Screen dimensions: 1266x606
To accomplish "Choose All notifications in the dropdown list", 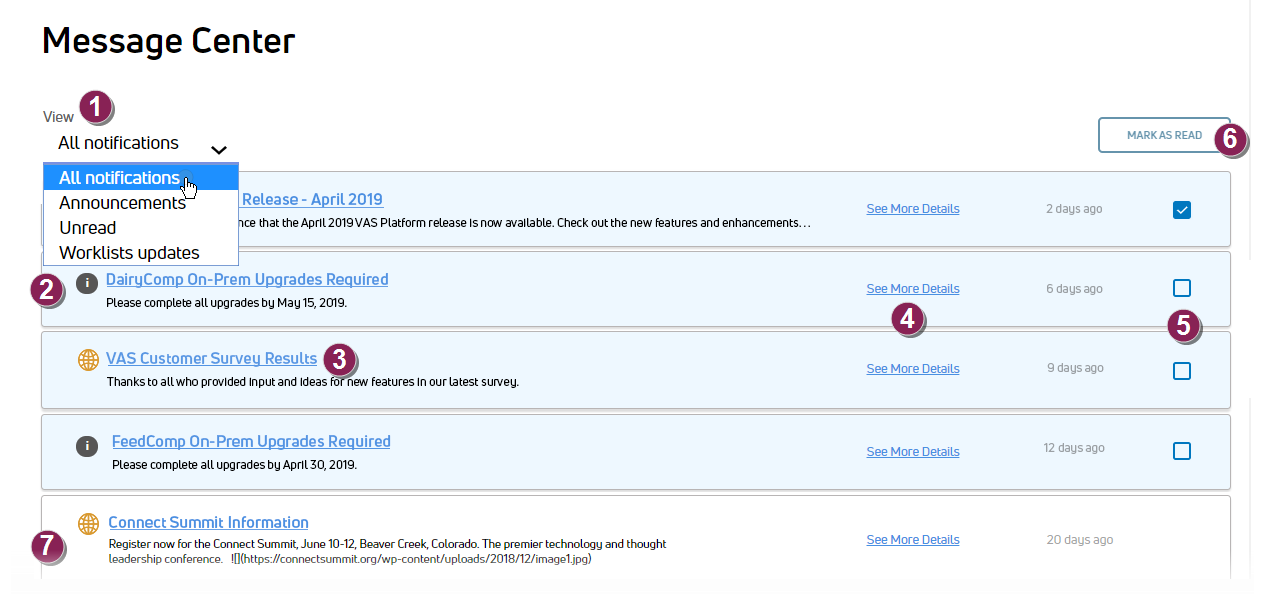I will click(120, 178).
